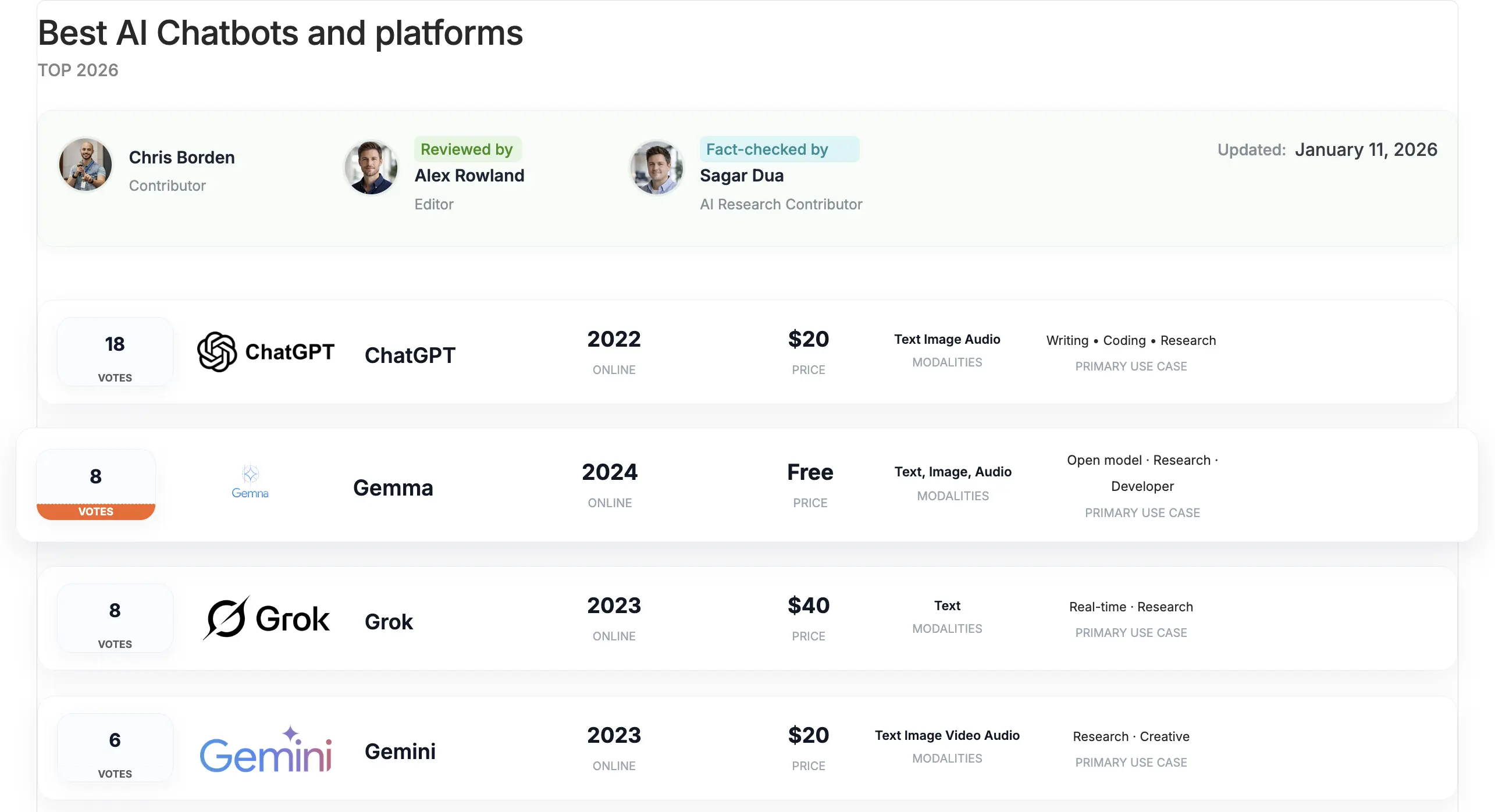
Task: Open Sagar Dua's avatar photo
Action: [x=656, y=168]
